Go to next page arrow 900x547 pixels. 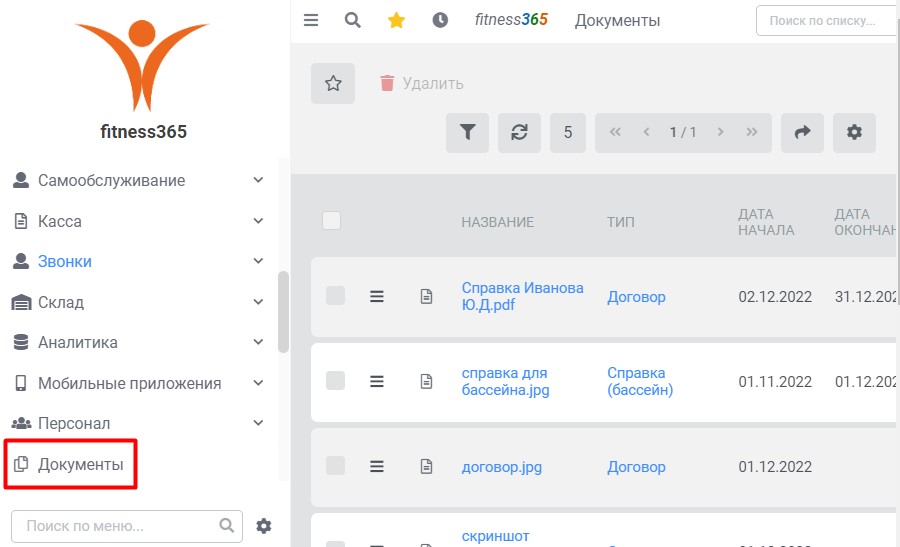720,132
